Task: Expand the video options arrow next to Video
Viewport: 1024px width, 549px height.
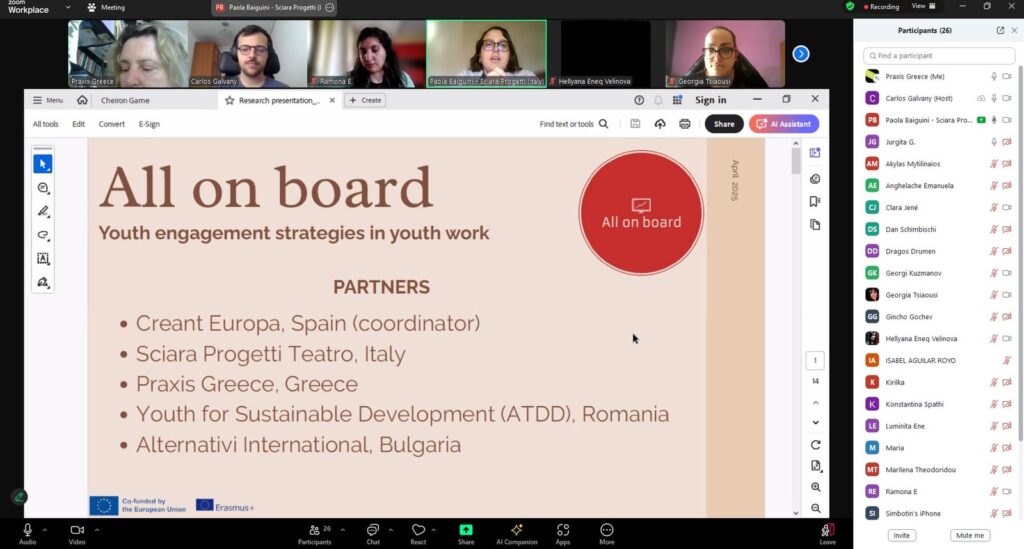Action: pos(97,529)
